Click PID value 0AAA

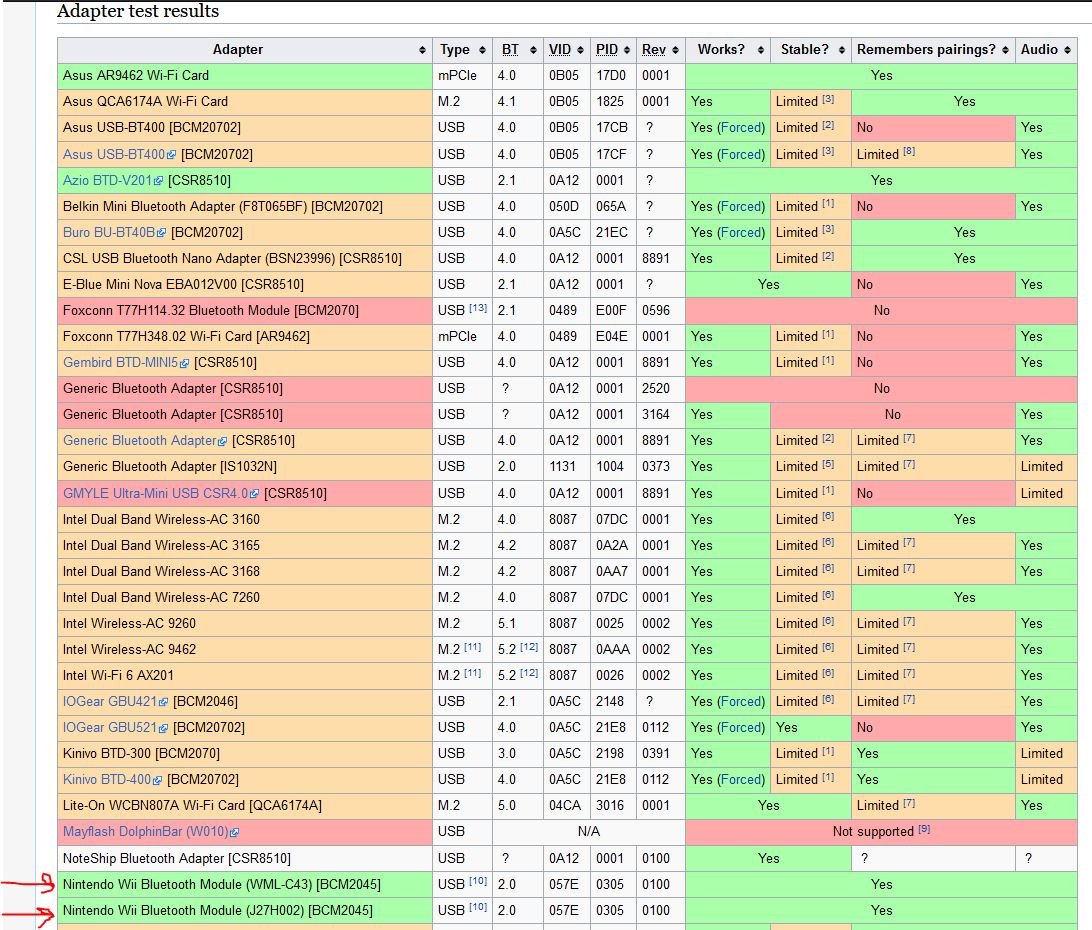(x=612, y=649)
